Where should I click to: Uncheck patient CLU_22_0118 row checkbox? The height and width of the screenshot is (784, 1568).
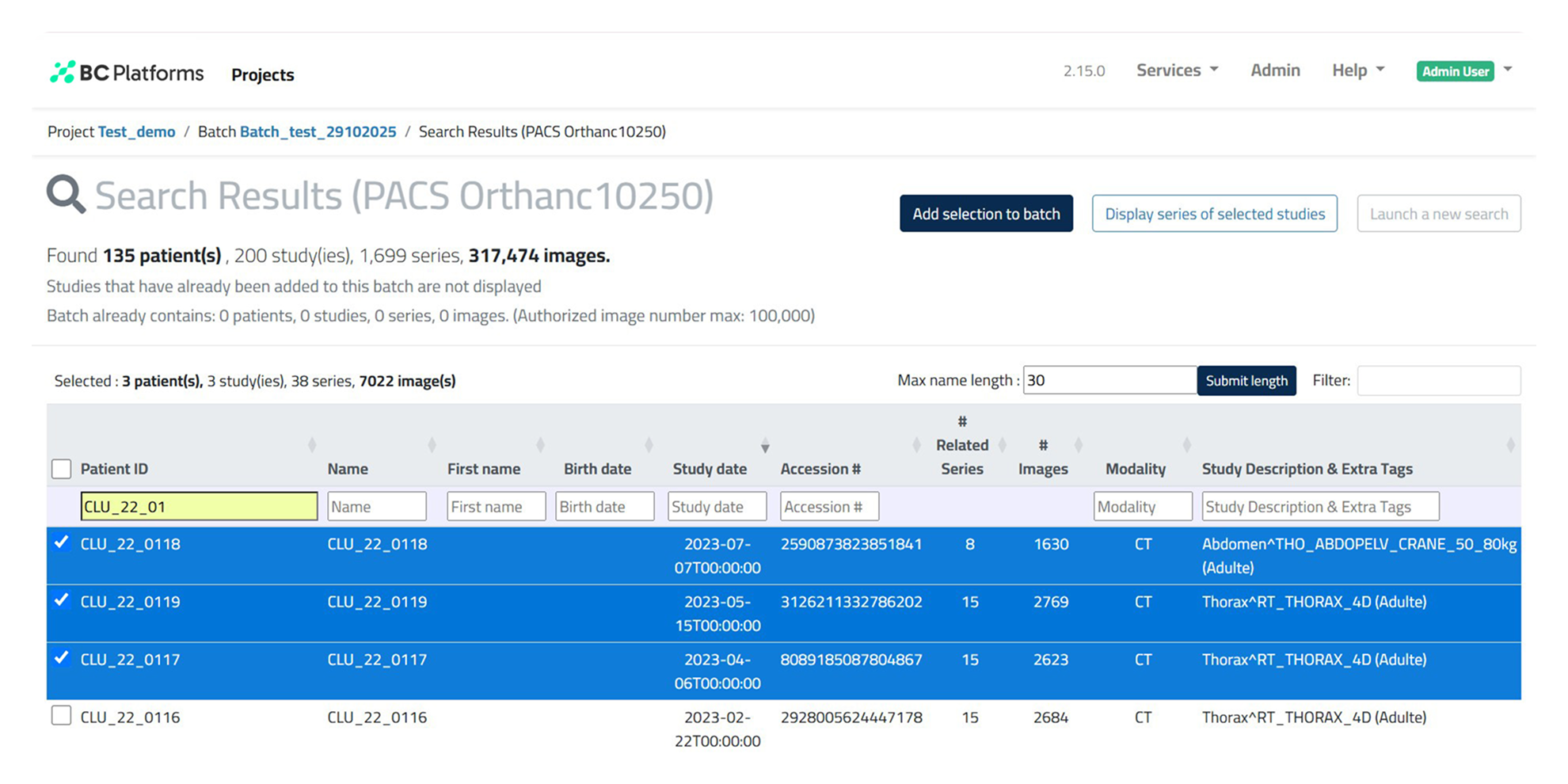pyautogui.click(x=61, y=543)
